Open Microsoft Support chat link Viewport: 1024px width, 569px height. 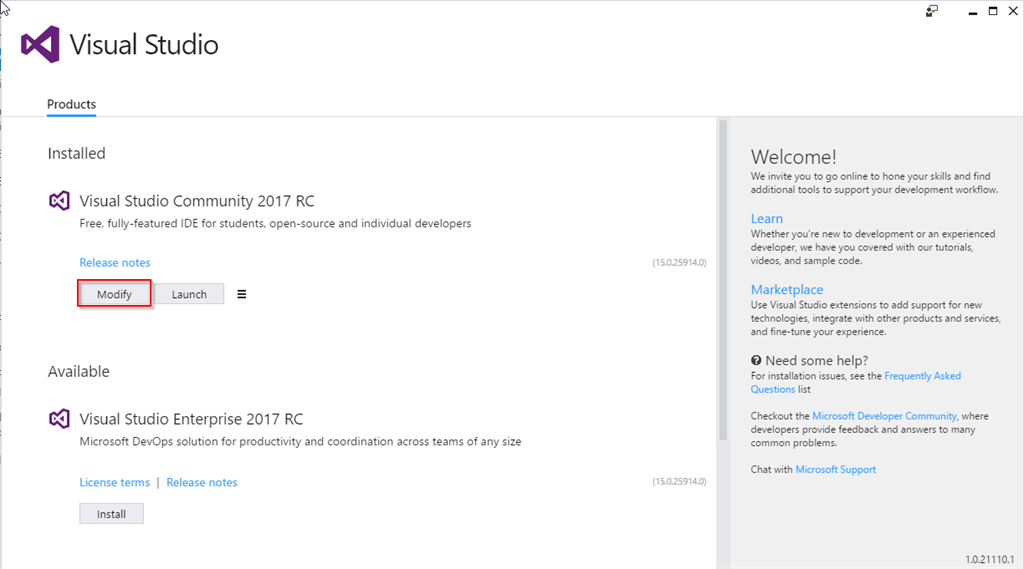point(835,469)
